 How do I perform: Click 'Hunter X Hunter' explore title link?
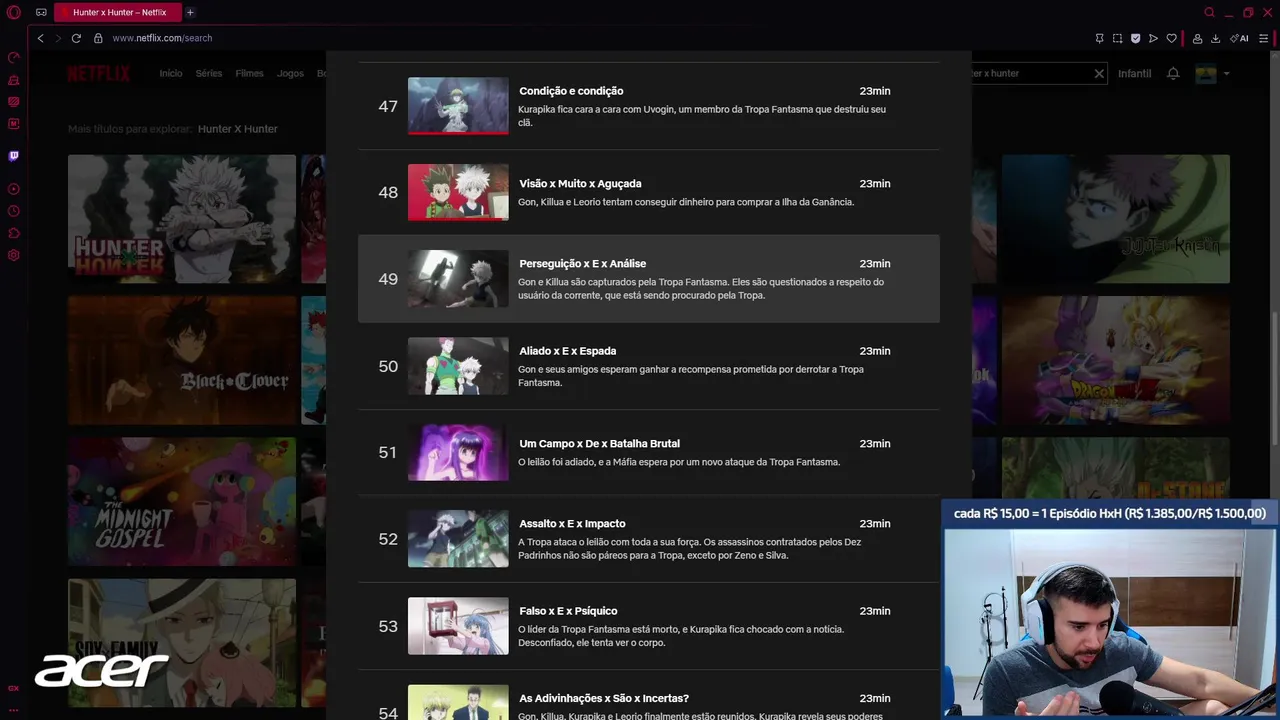pyautogui.click(x=238, y=129)
